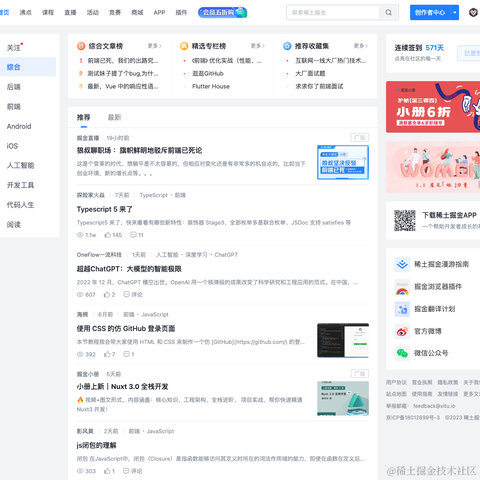Open 商城 in the top navigation

point(137,13)
